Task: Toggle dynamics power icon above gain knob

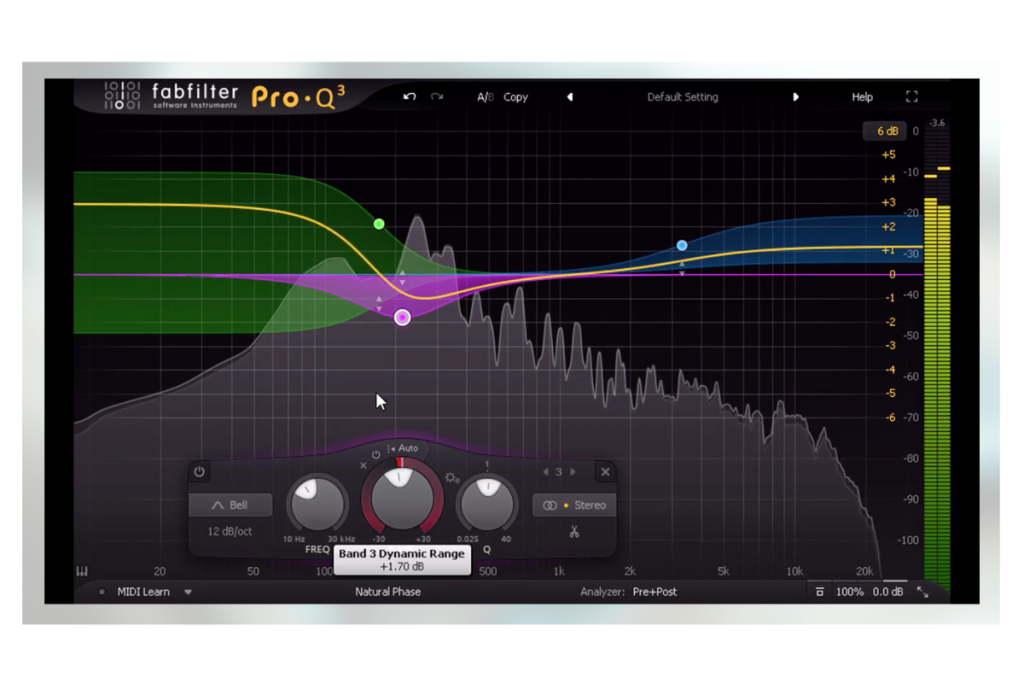Action: click(x=376, y=454)
